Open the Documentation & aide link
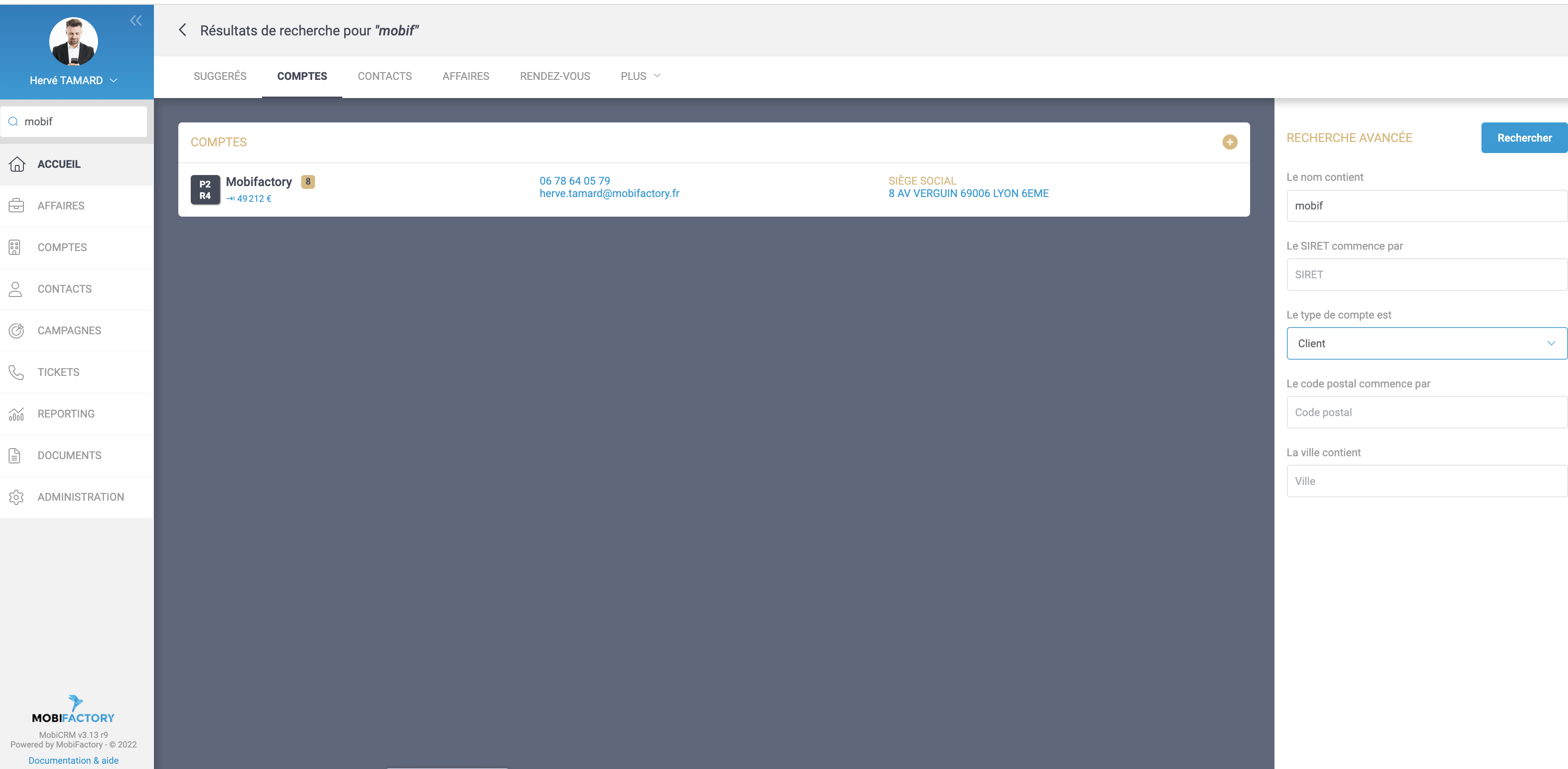This screenshot has width=1568, height=769. tap(74, 760)
